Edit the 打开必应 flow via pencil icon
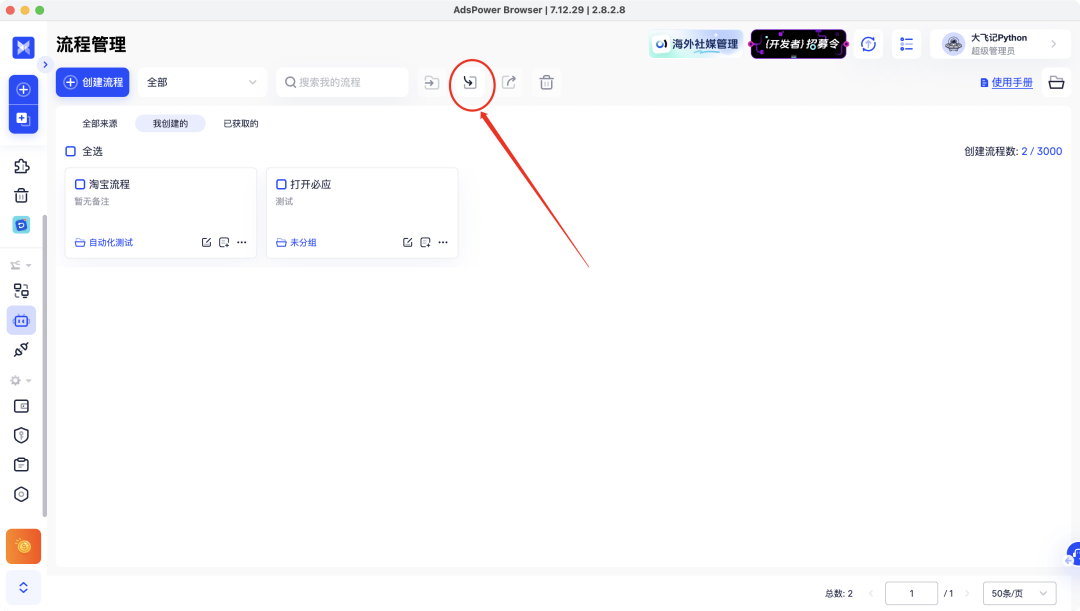Image resolution: width=1080 pixels, height=611 pixels. click(408, 242)
